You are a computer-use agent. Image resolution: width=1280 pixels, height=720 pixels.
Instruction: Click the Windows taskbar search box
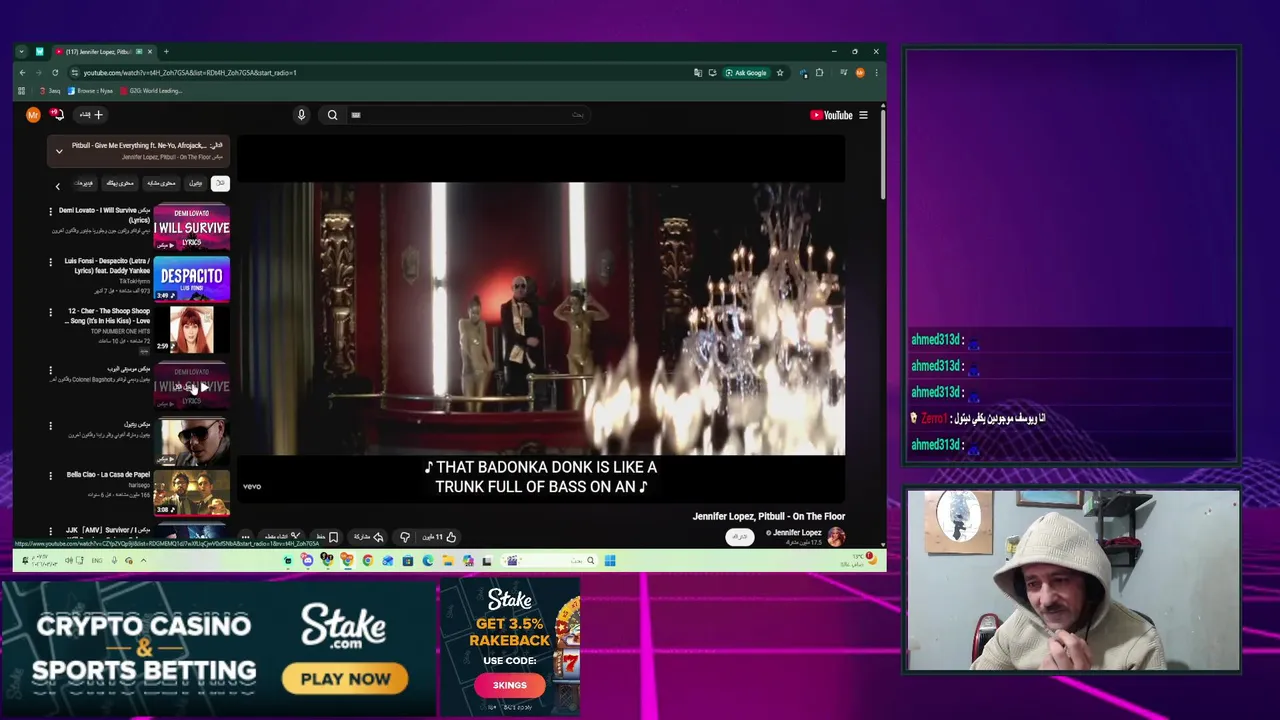[549, 560]
